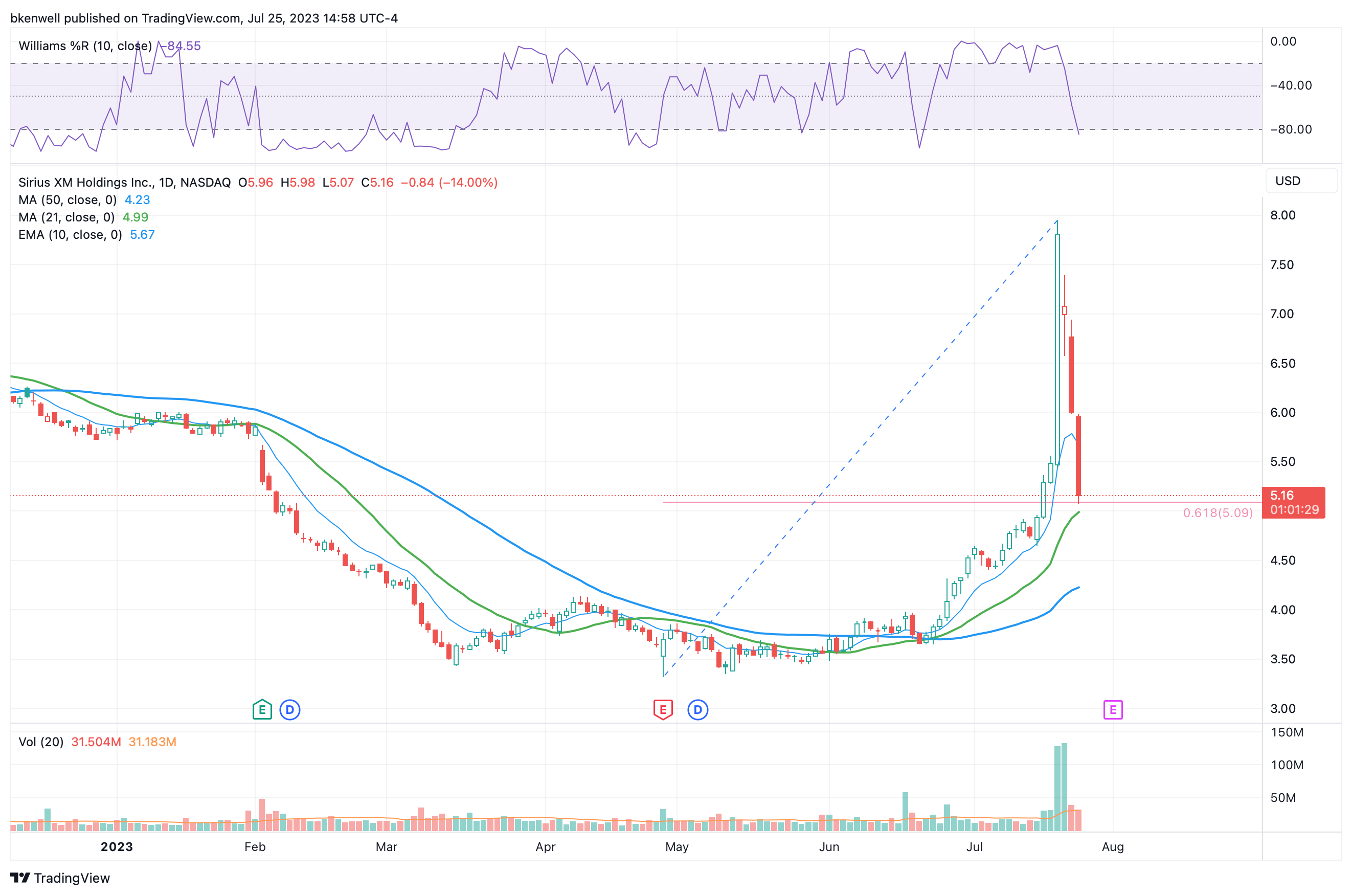
Task: Click the green earnings E marker near Feb
Action: click(262, 710)
